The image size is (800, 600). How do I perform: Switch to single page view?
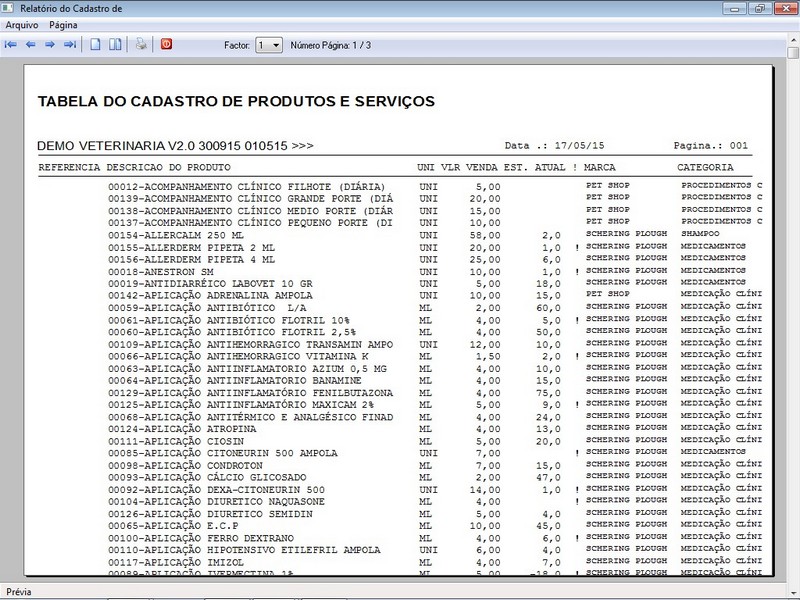click(96, 45)
